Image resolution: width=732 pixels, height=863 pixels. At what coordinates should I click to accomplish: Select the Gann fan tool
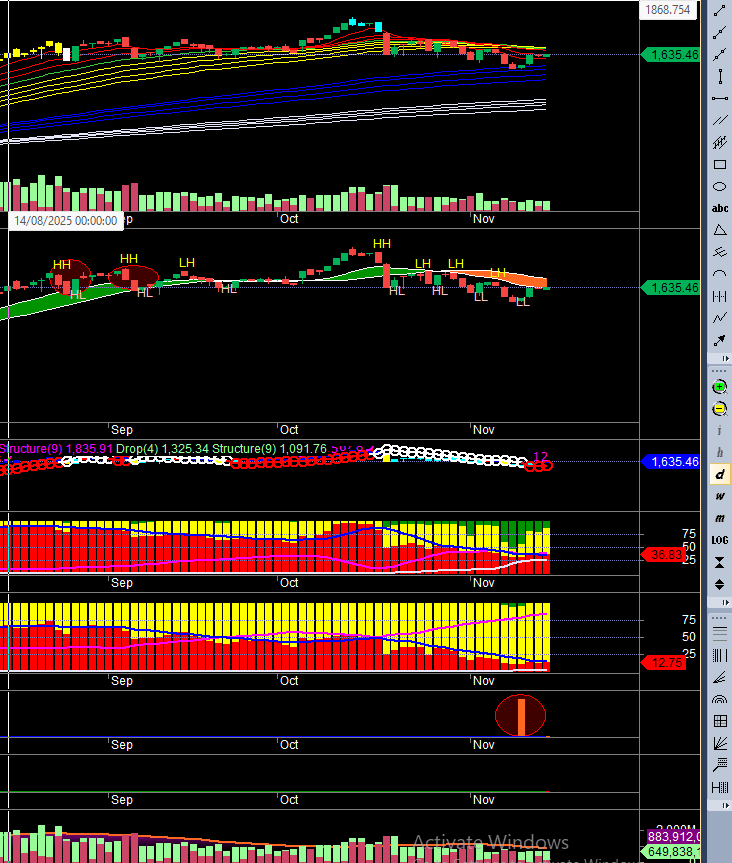[x=719, y=744]
